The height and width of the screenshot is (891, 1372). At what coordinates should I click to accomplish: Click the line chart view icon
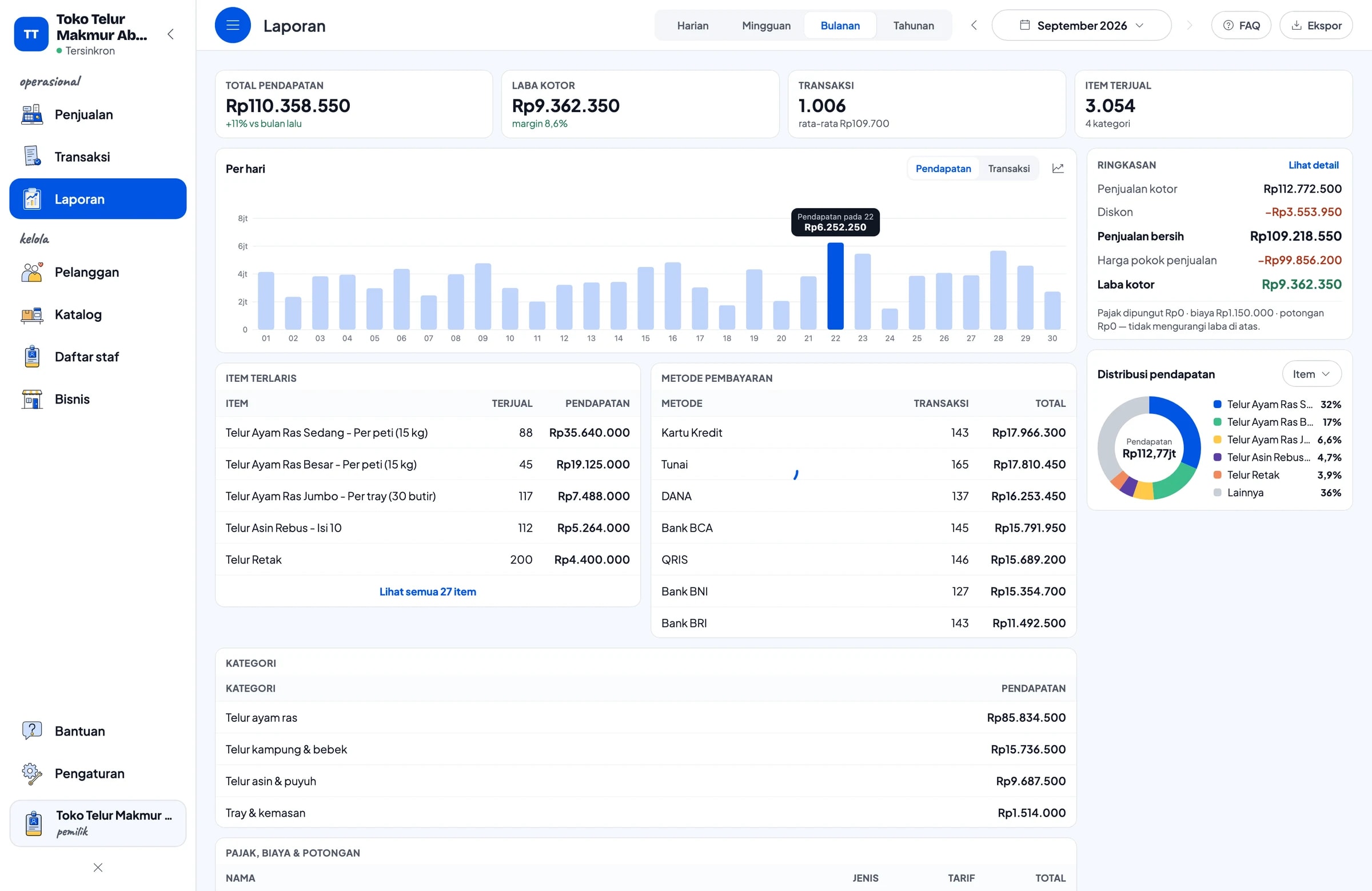point(1058,168)
